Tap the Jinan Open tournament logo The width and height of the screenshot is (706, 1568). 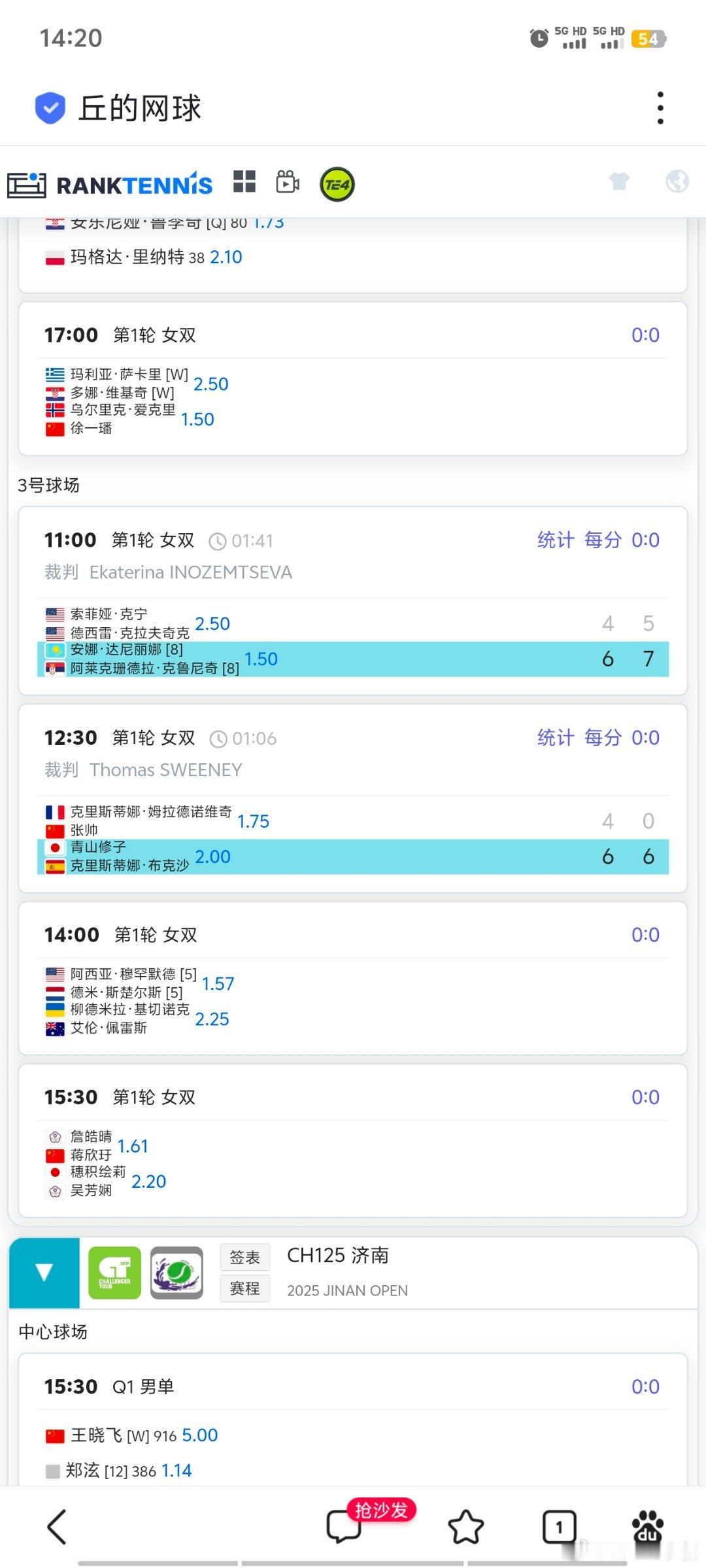point(176,1272)
